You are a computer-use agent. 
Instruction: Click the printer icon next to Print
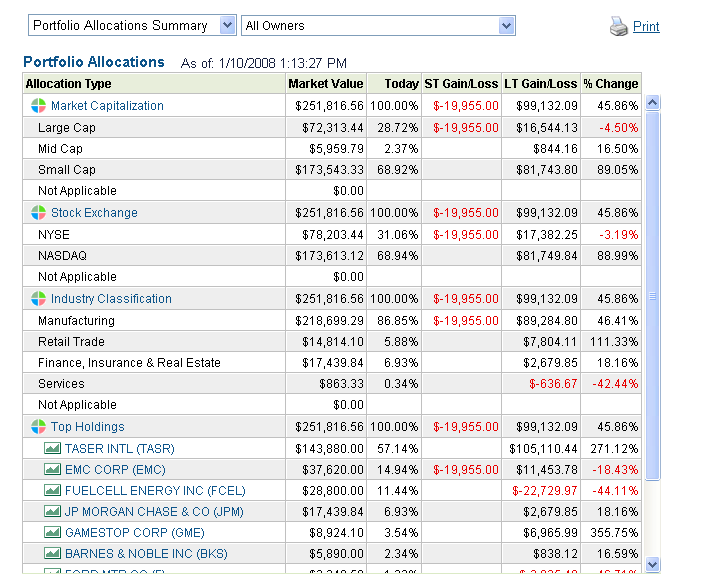click(618, 27)
